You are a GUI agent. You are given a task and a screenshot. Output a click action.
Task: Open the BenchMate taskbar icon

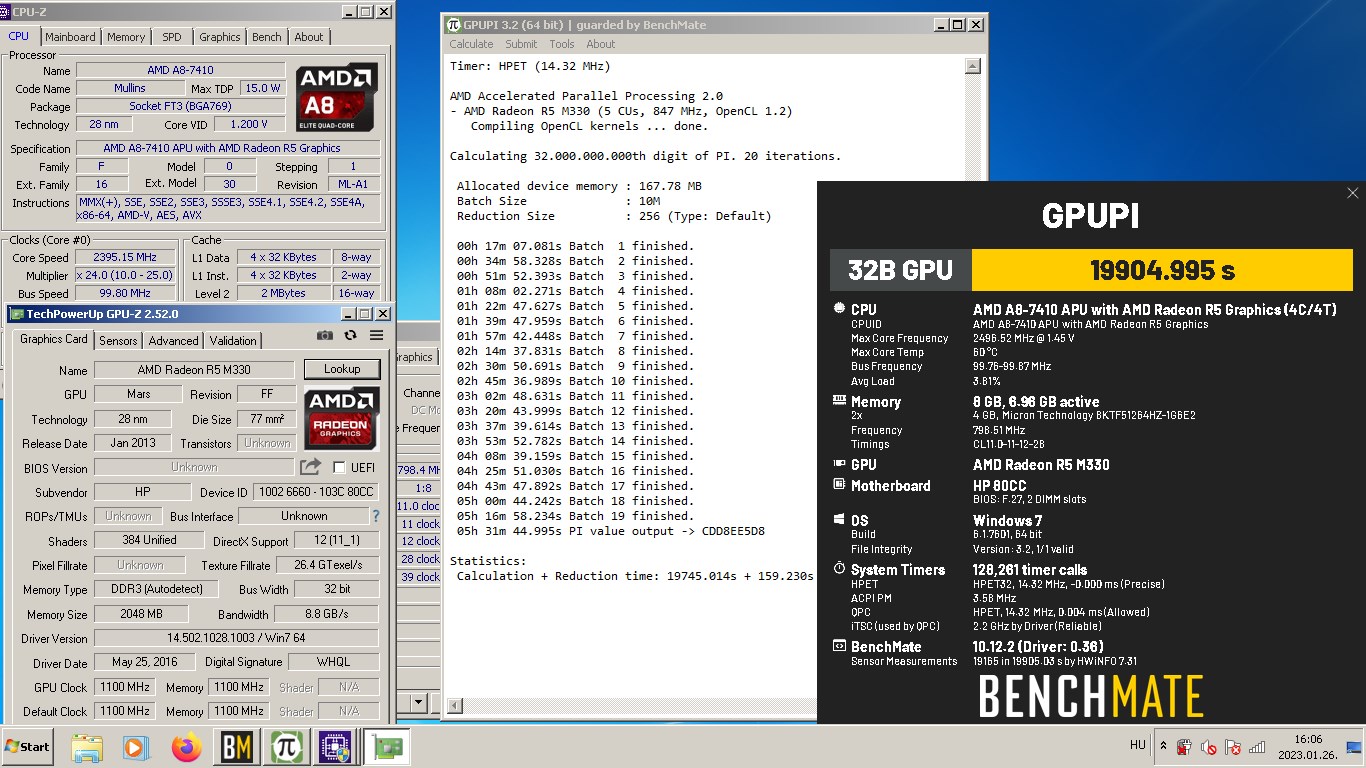pyautogui.click(x=237, y=747)
